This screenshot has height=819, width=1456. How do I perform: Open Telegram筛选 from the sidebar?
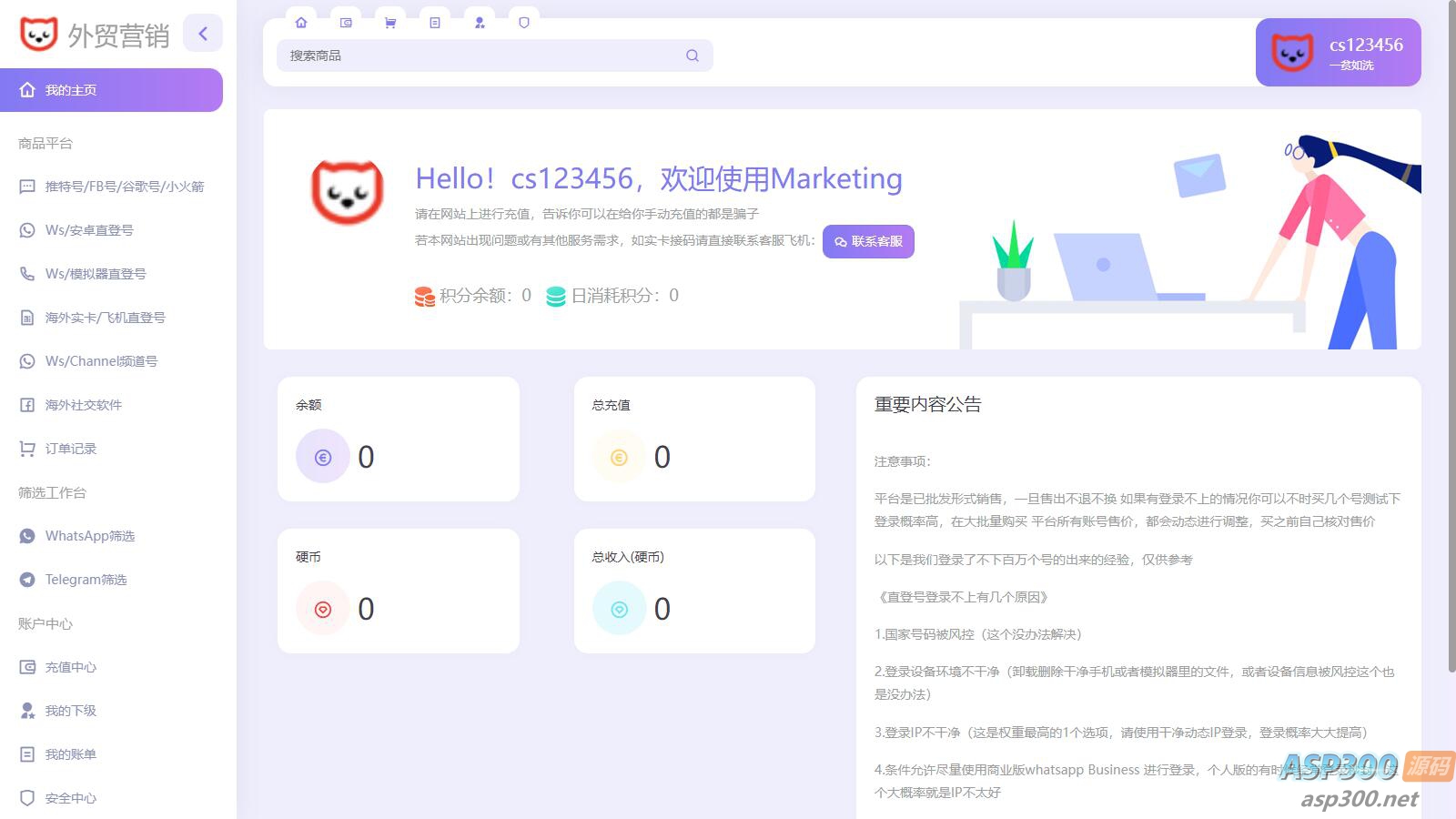(x=86, y=580)
